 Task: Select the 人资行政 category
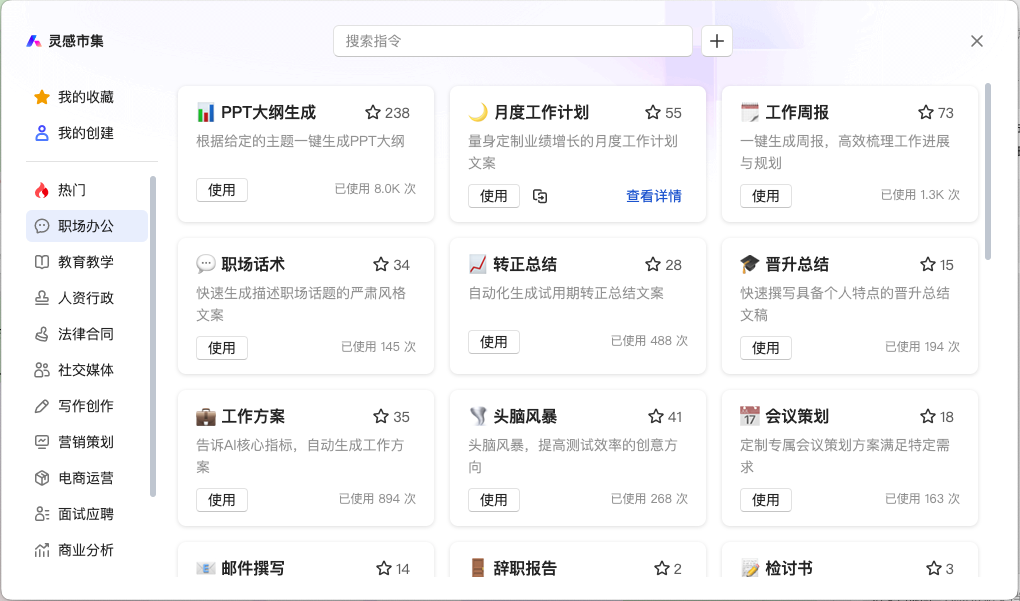coord(87,298)
